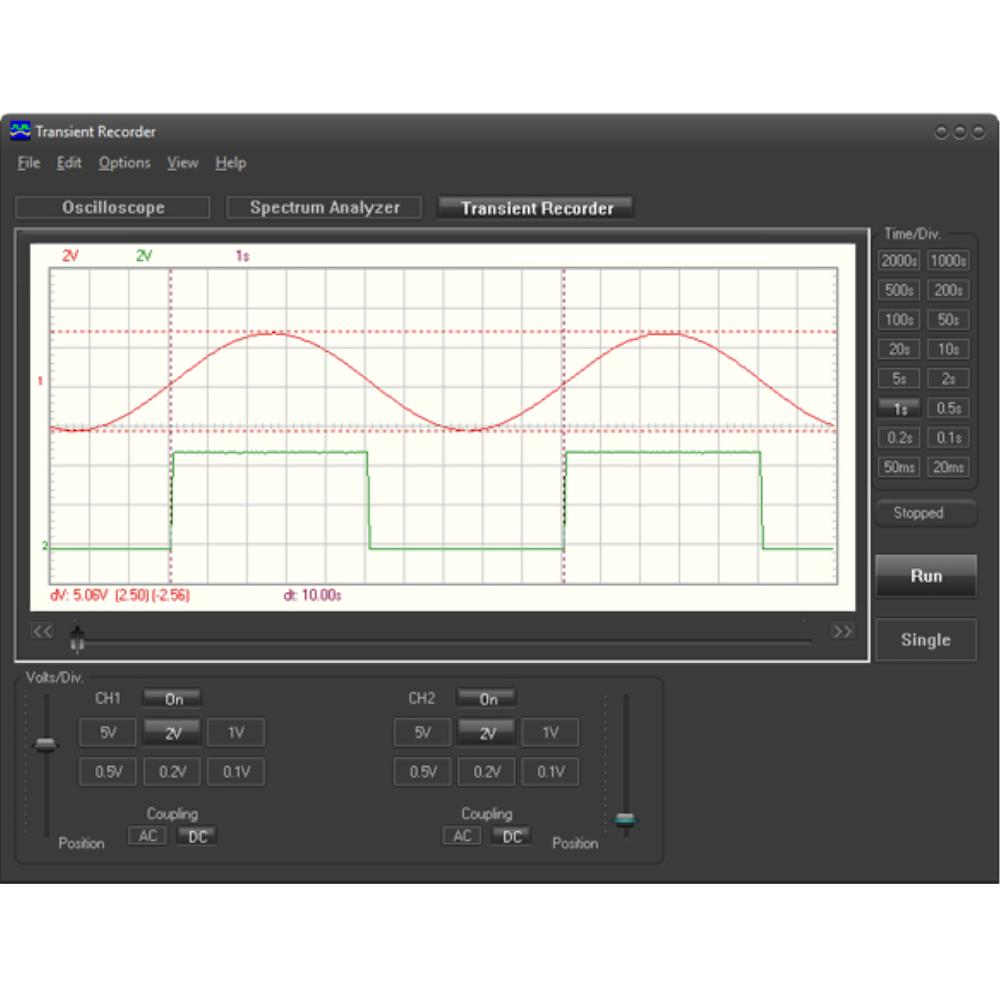Click the Single capture button
The height and width of the screenshot is (1000, 1000).
[925, 640]
